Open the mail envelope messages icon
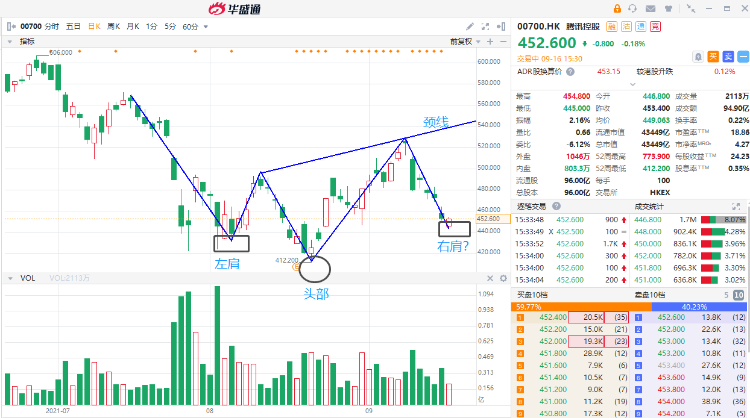 tap(651, 9)
